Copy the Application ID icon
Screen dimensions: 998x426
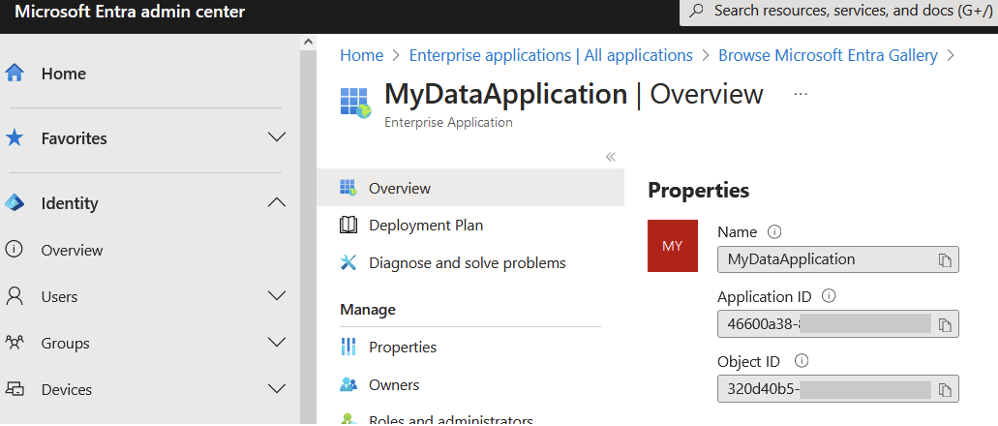(945, 325)
